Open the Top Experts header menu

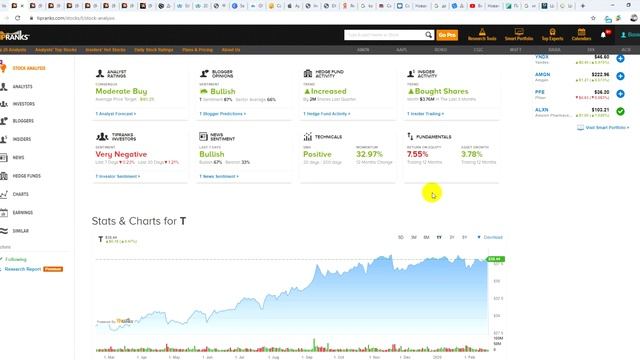(552, 35)
